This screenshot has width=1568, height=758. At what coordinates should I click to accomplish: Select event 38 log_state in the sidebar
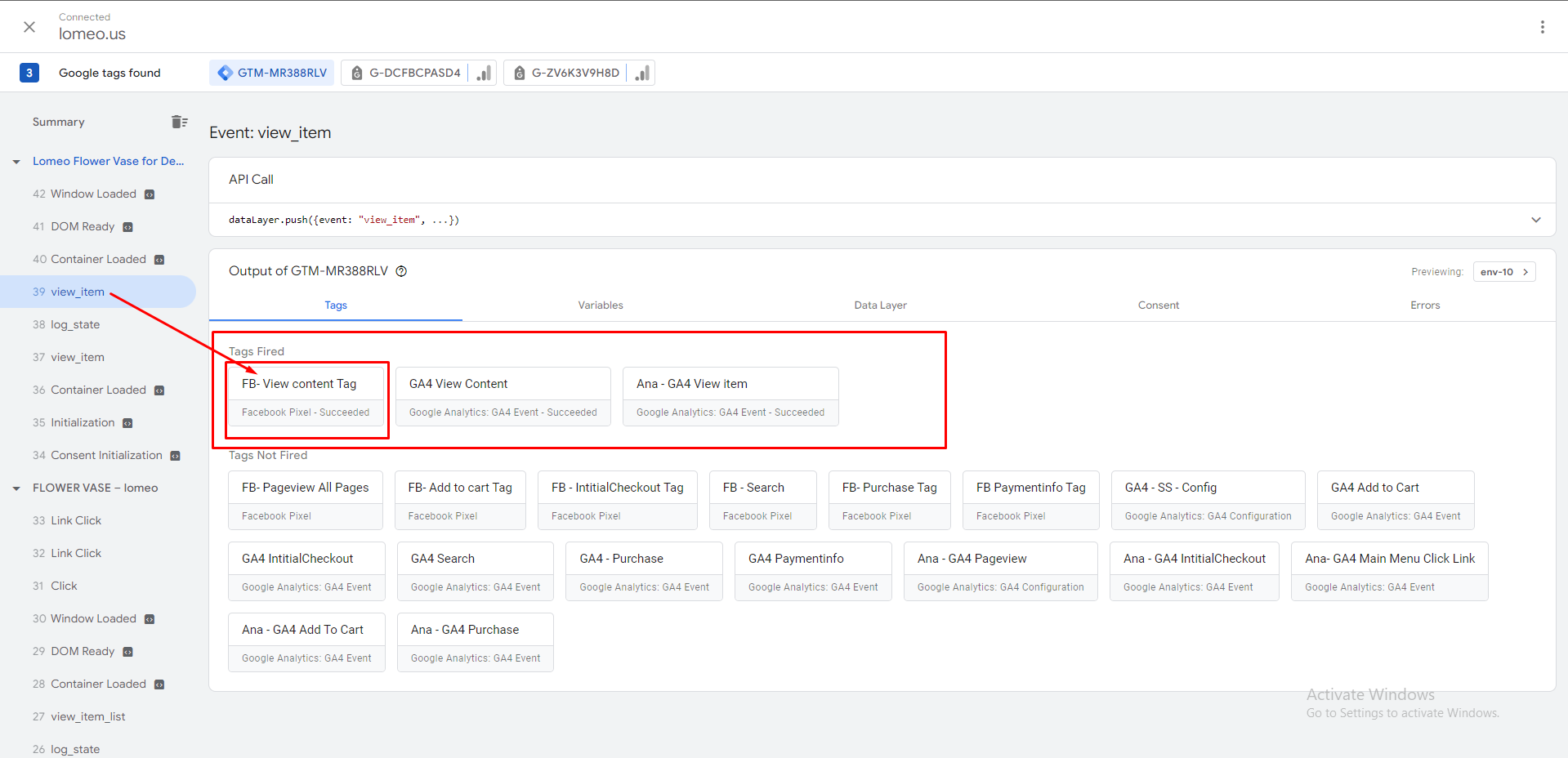(x=75, y=325)
